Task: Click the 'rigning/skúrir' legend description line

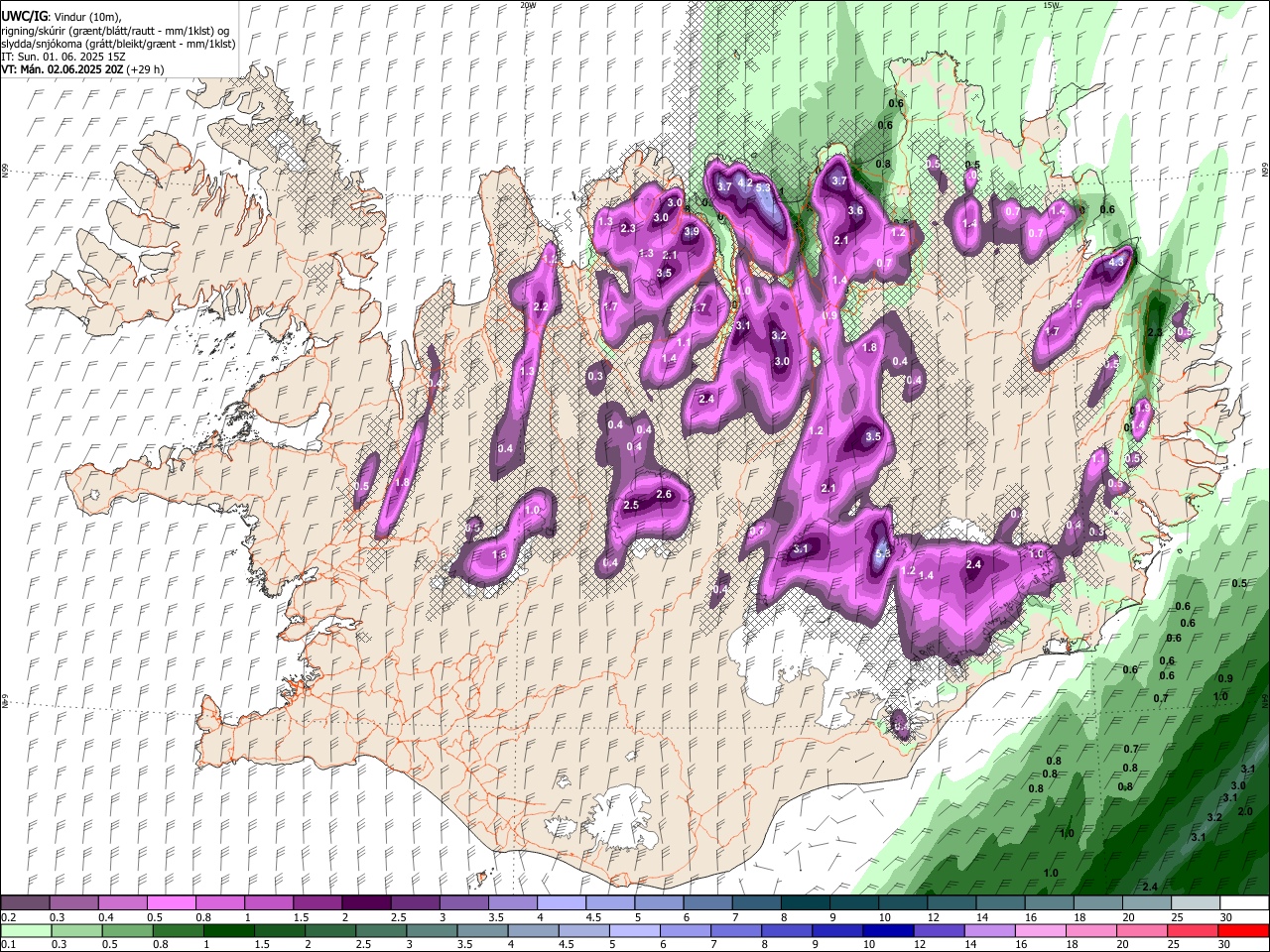Action: 115,31
